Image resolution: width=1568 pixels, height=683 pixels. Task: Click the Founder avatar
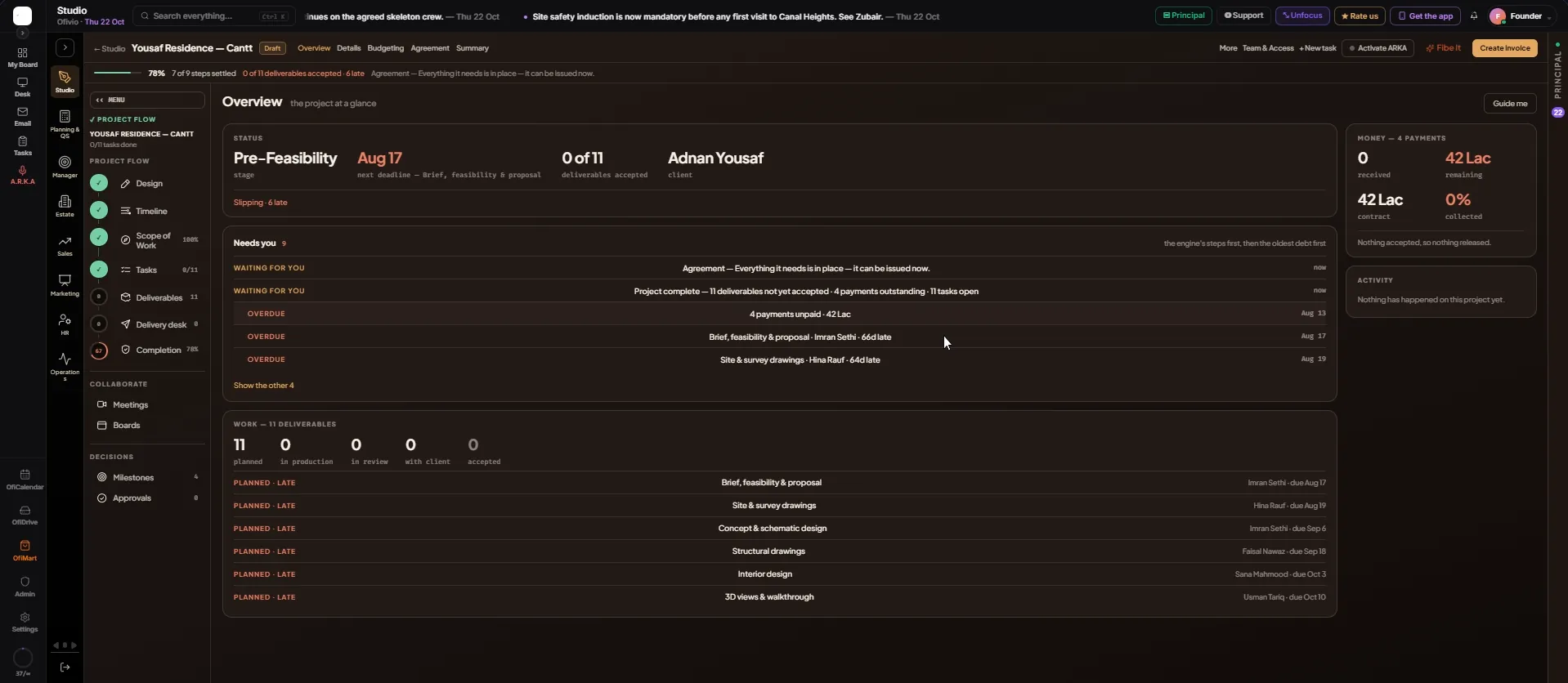click(x=1498, y=16)
